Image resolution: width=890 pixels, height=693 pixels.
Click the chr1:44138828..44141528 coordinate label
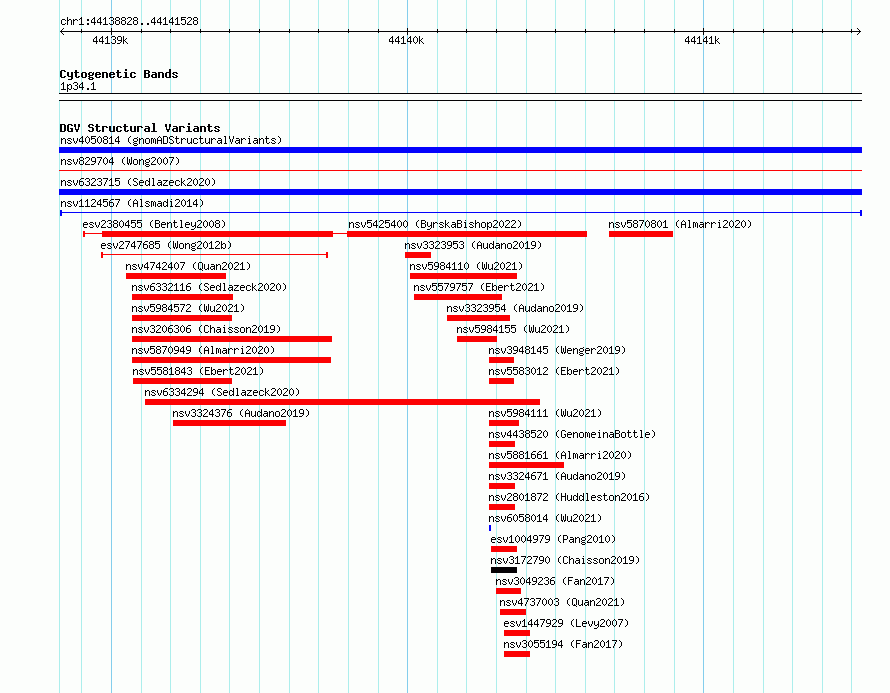(129, 22)
